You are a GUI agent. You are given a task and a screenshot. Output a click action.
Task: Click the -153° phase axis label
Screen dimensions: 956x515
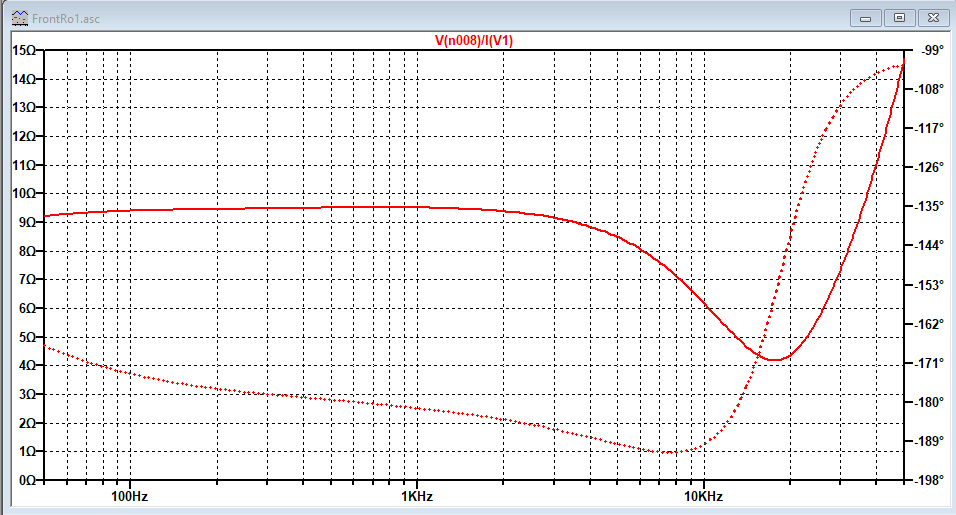930,285
